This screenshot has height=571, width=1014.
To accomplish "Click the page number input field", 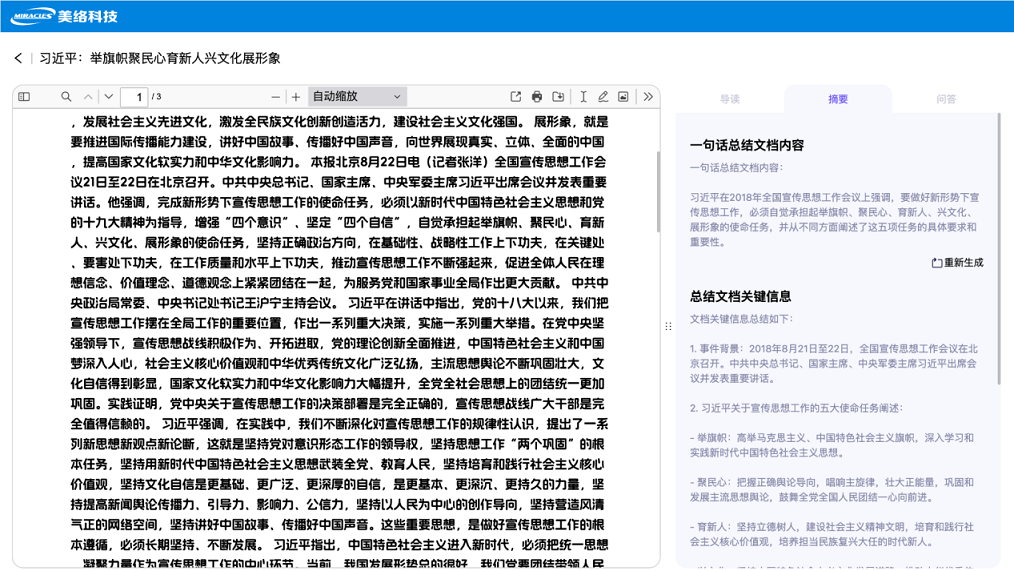I will tap(134, 97).
